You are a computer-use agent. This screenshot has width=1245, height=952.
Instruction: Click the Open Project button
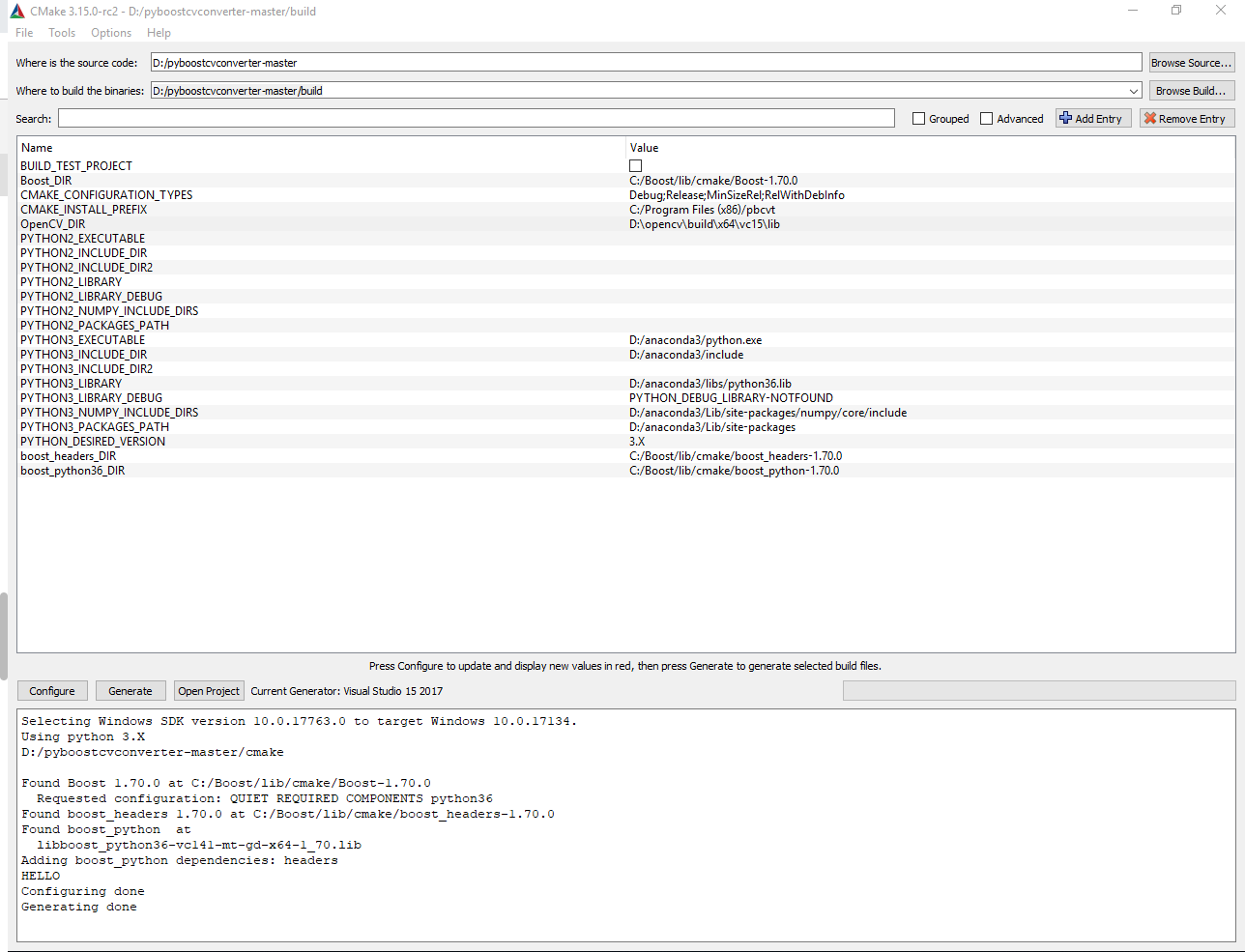(x=209, y=691)
